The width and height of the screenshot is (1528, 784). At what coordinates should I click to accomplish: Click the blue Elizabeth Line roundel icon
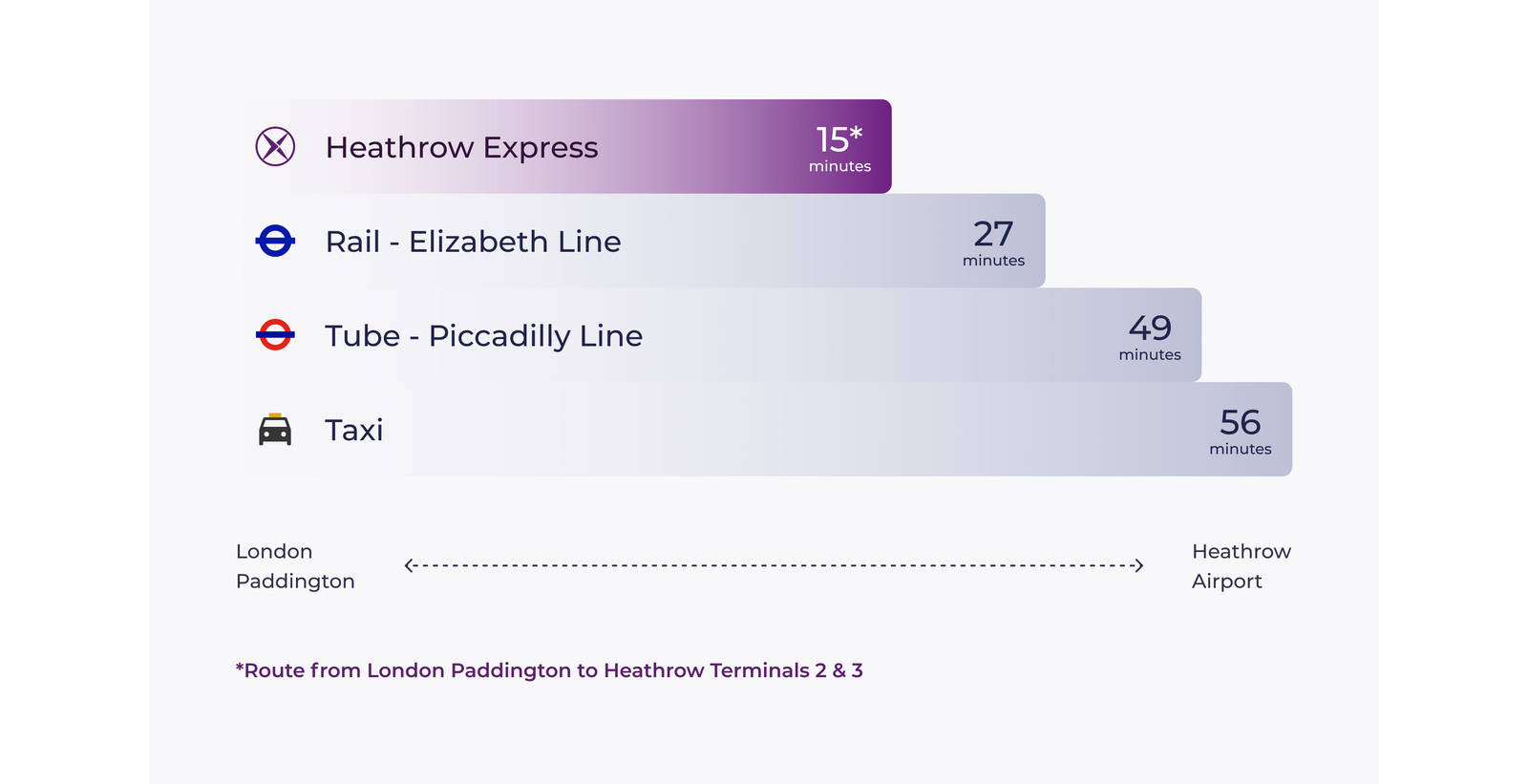click(275, 241)
